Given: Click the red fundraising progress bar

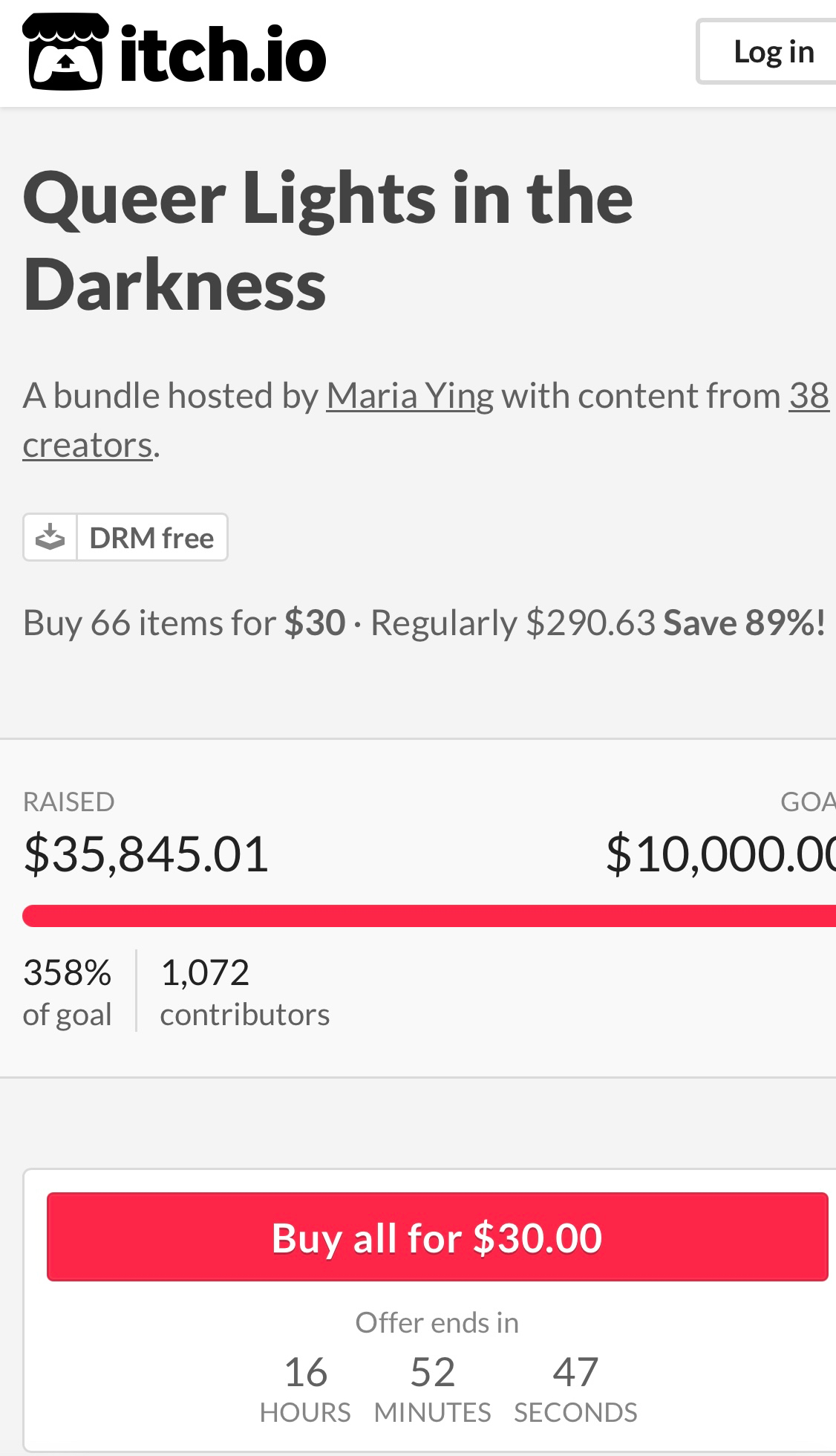Looking at the screenshot, I should tap(429, 915).
